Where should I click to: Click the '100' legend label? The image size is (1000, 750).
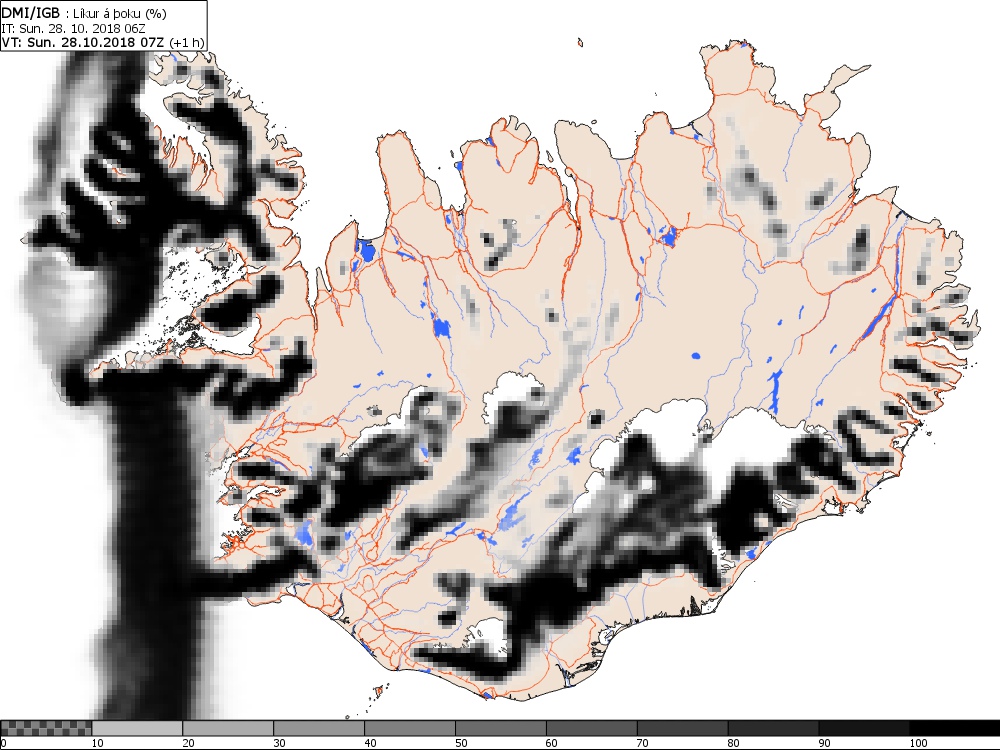(918, 743)
